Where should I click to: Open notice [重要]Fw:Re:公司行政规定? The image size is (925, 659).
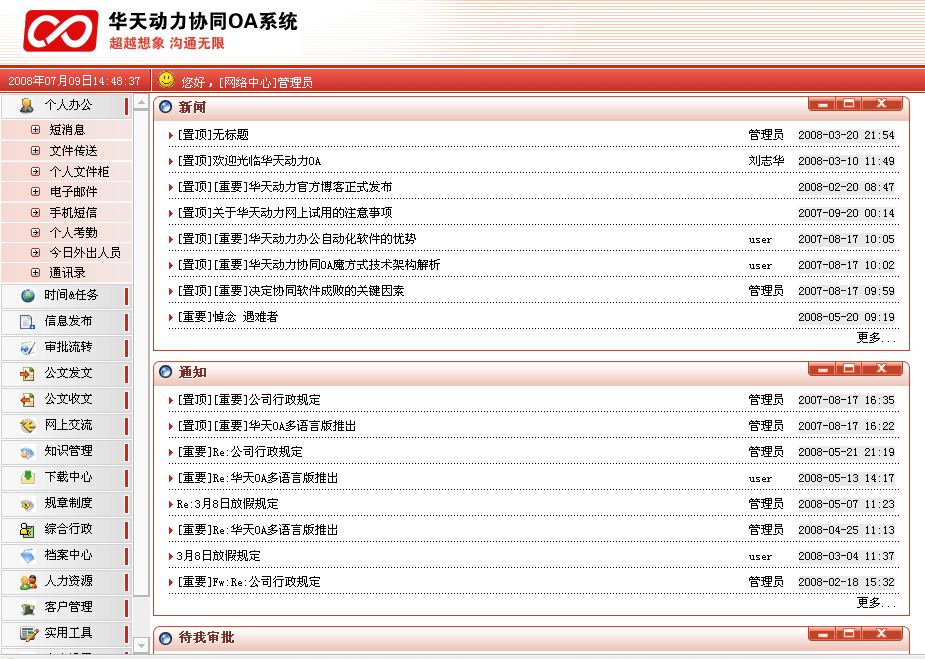coord(249,582)
